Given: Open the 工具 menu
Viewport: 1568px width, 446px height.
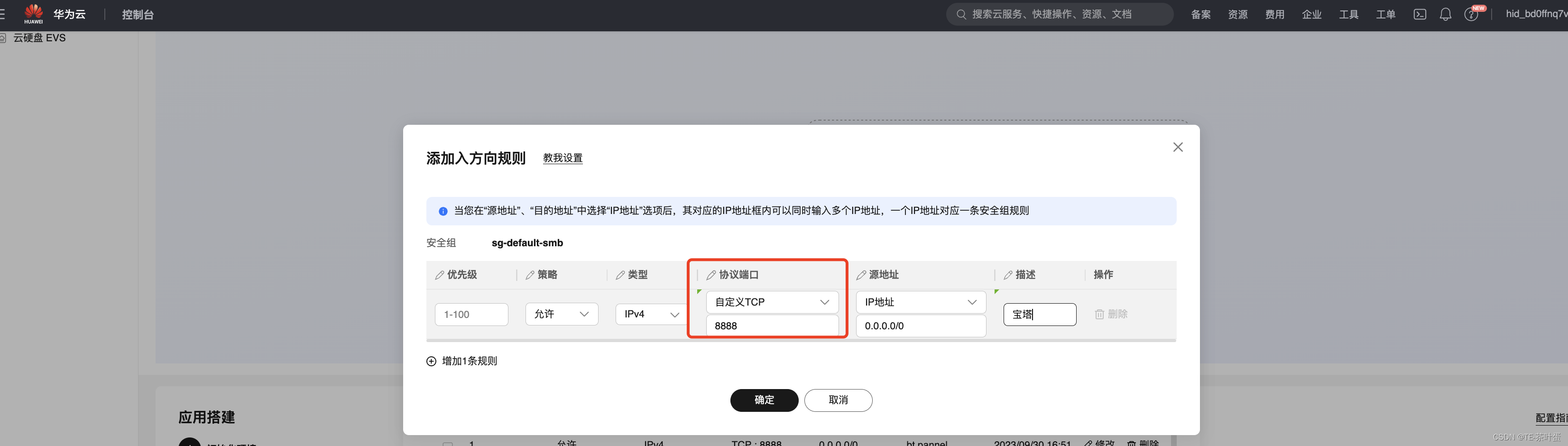Looking at the screenshot, I should pos(1348,15).
